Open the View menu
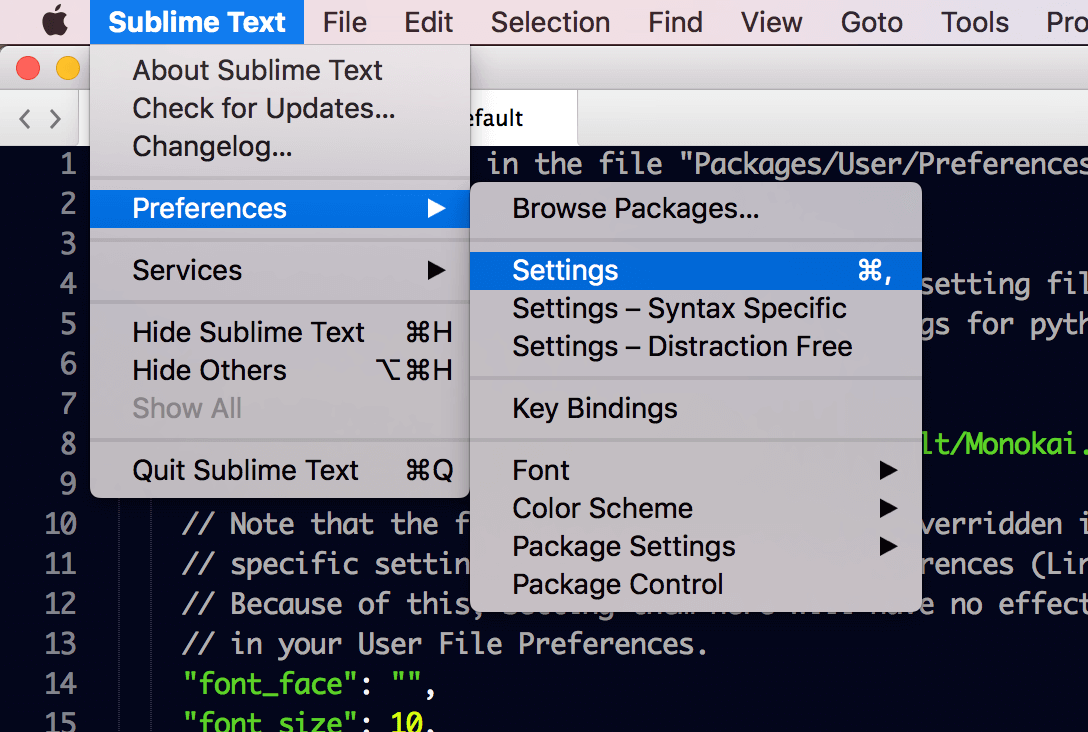The width and height of the screenshot is (1088, 732). click(772, 22)
